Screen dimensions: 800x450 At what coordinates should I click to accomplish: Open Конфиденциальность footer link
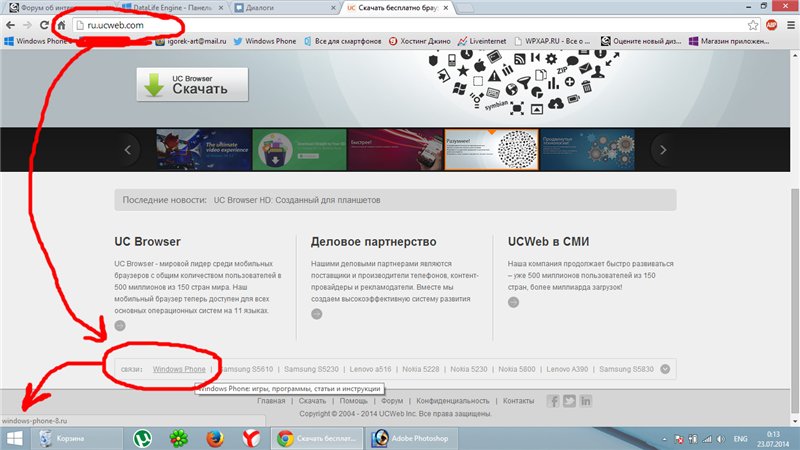(453, 401)
